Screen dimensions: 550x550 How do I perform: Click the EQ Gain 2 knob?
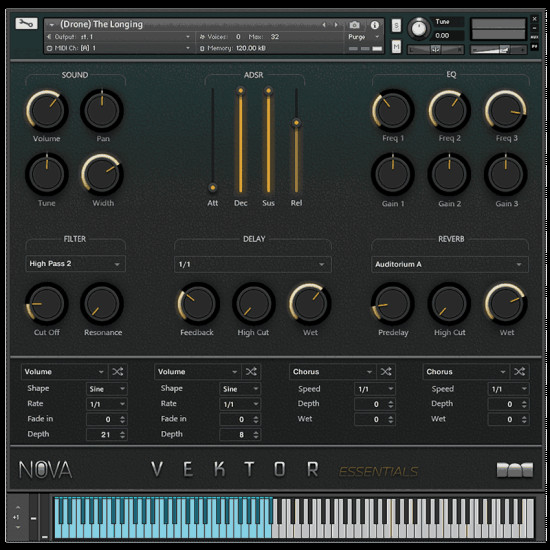click(449, 174)
